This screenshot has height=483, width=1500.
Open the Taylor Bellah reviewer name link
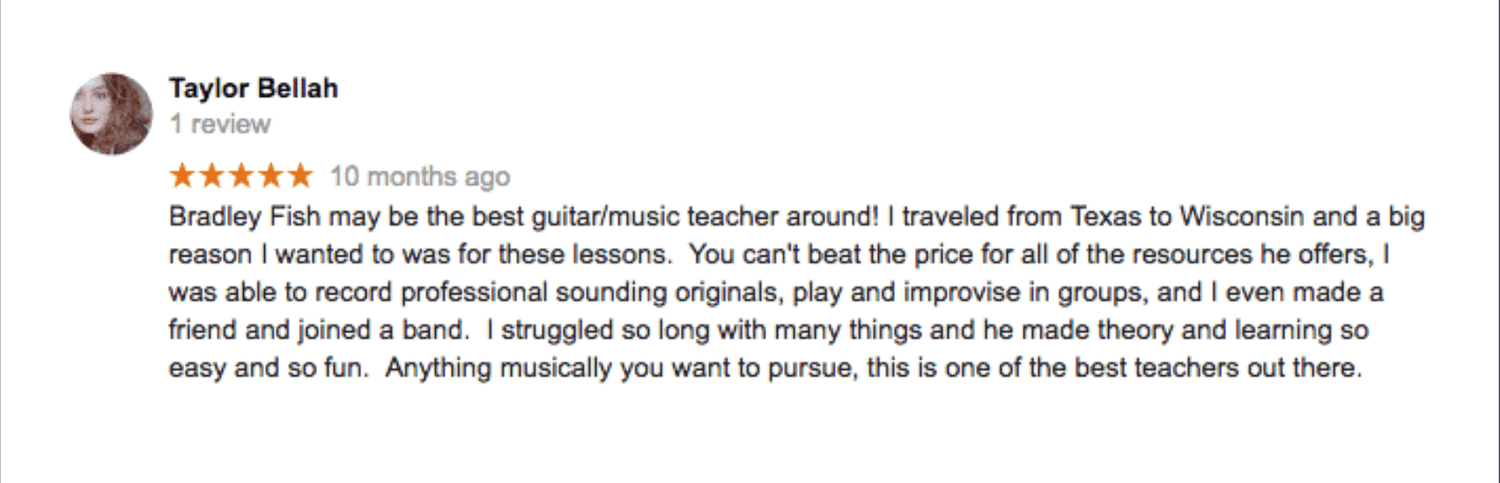click(253, 89)
